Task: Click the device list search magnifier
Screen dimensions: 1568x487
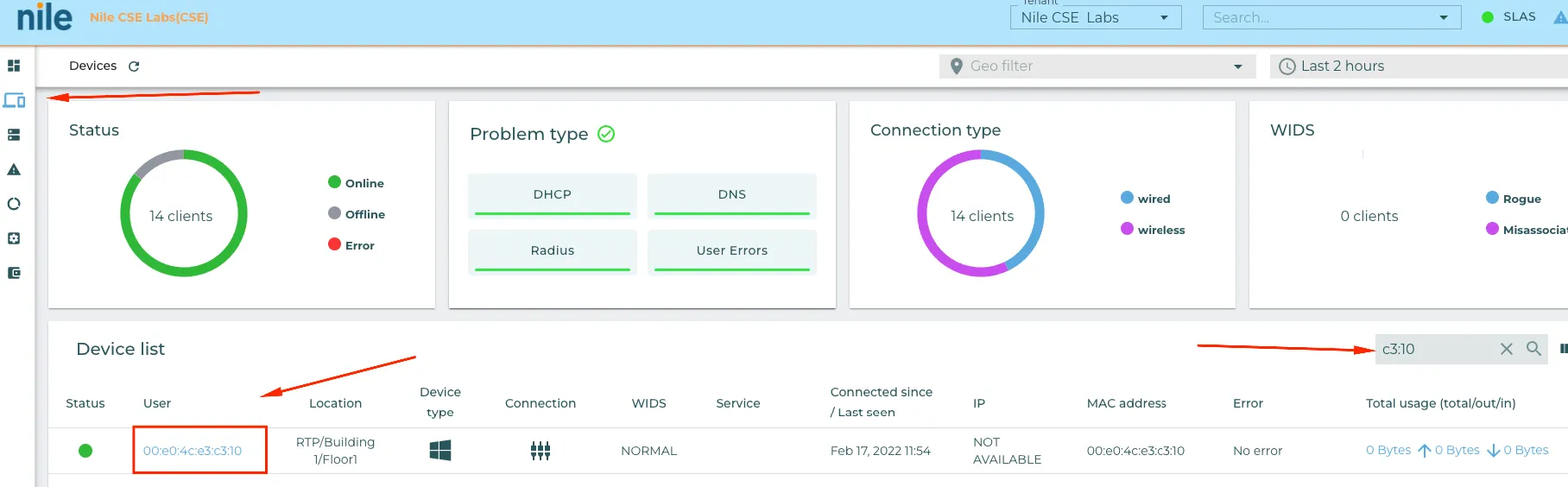Action: tap(1533, 348)
